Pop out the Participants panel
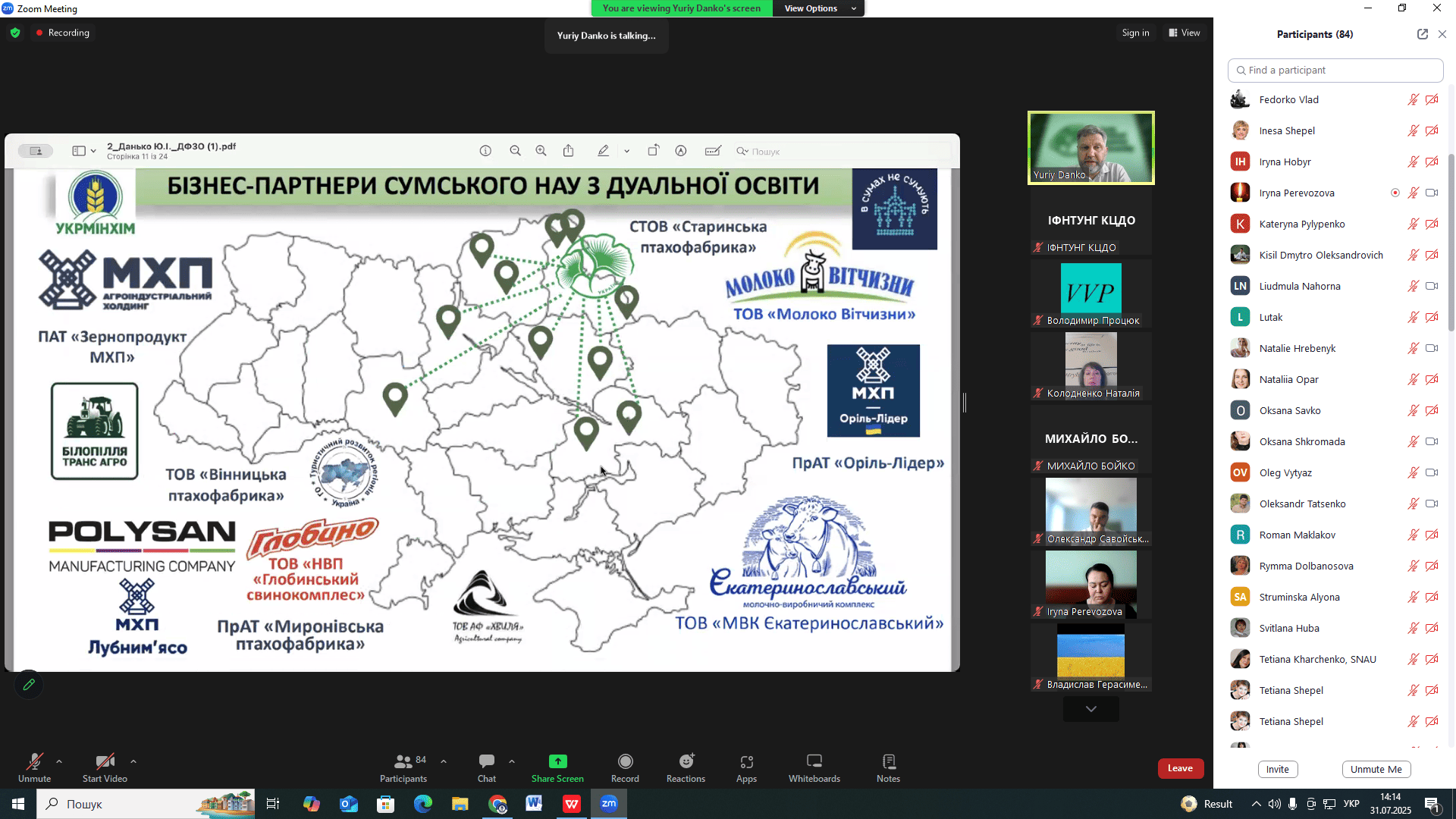Image resolution: width=1456 pixels, height=819 pixels. click(1422, 34)
